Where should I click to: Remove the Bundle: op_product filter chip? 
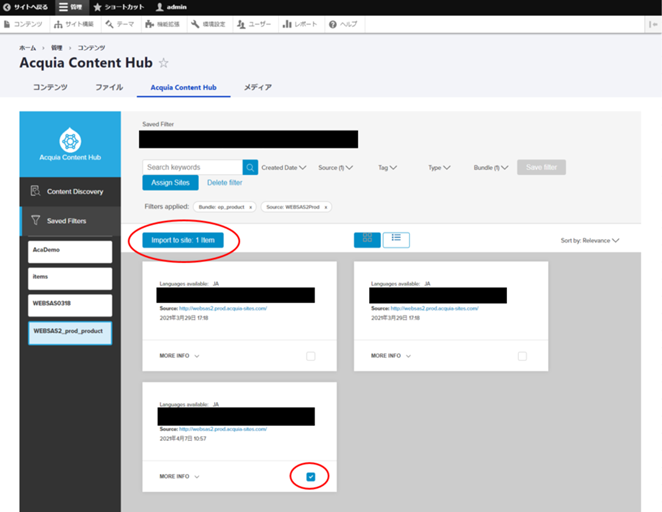250,207
